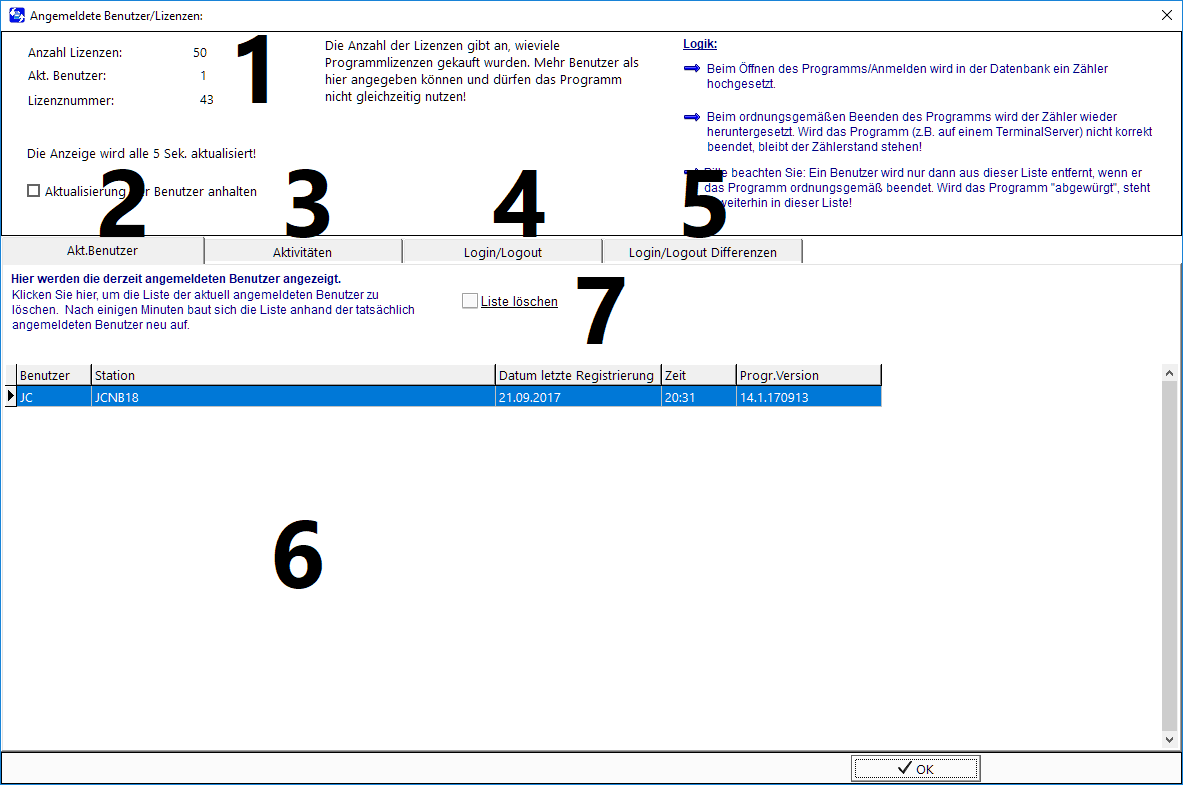Image resolution: width=1183 pixels, height=785 pixels.
Task: Toggle 'Aktualisierung der Benutzer anhalten' checkbox
Action: click(33, 191)
